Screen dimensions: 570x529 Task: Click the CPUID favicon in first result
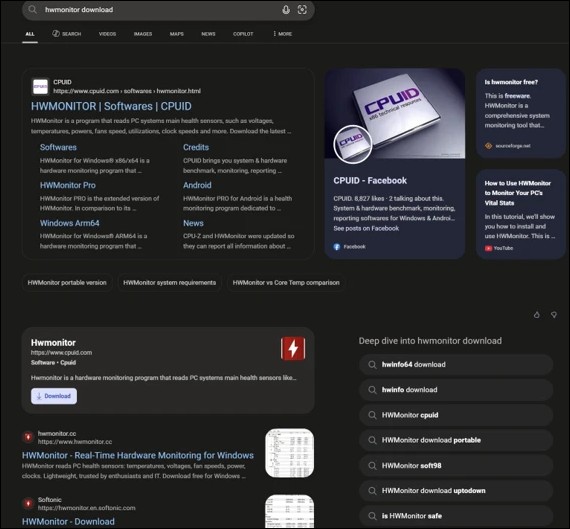(x=40, y=87)
